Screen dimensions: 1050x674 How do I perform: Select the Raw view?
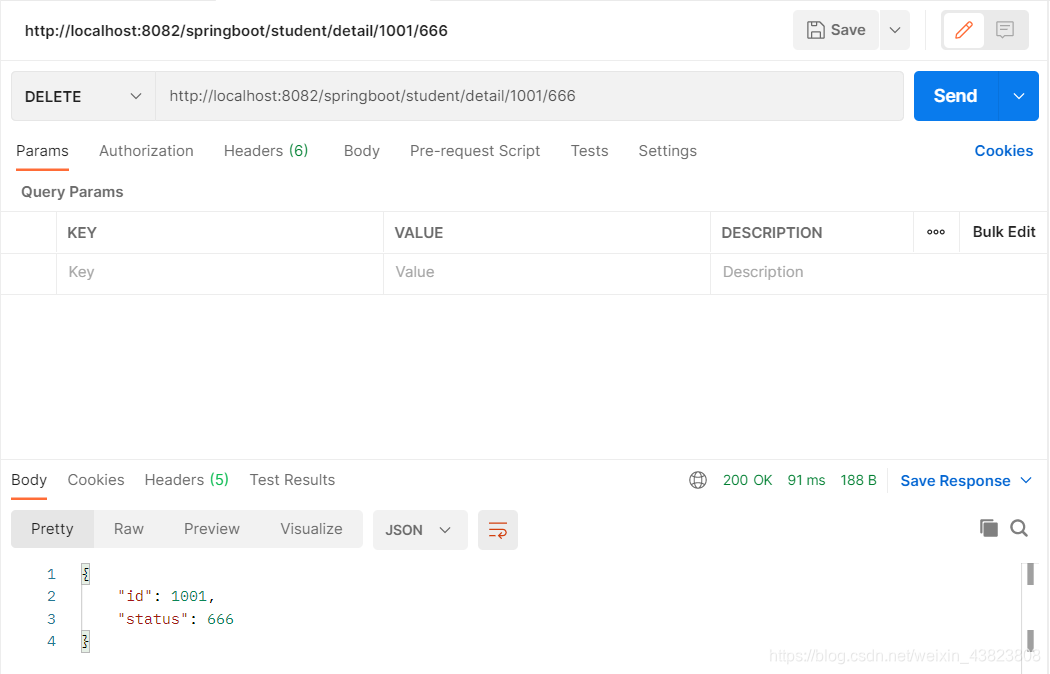[x=129, y=529]
